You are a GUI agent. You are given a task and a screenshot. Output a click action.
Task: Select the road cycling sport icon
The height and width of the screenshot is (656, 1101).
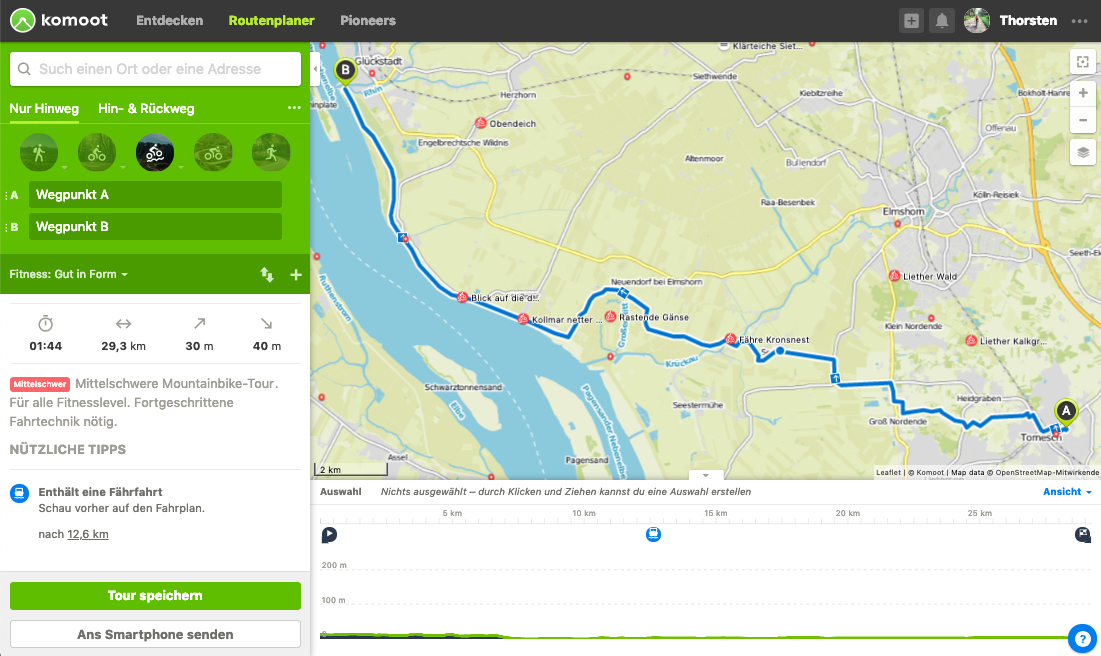coord(213,152)
